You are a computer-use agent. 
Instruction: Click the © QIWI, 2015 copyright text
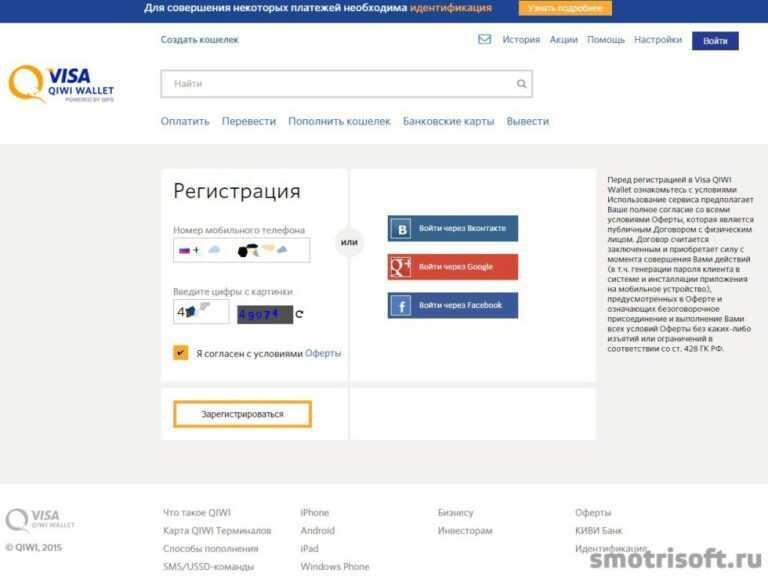tap(34, 548)
